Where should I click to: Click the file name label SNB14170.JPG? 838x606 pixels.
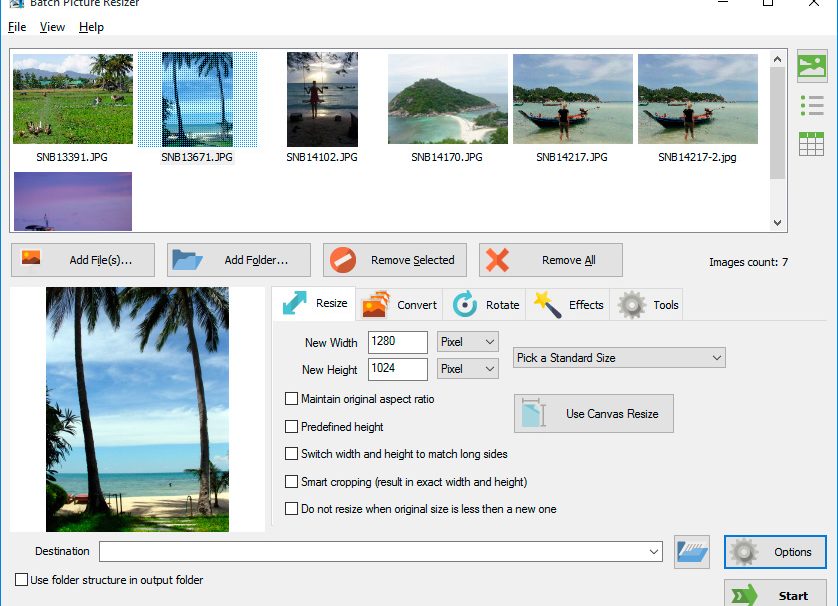(x=447, y=157)
